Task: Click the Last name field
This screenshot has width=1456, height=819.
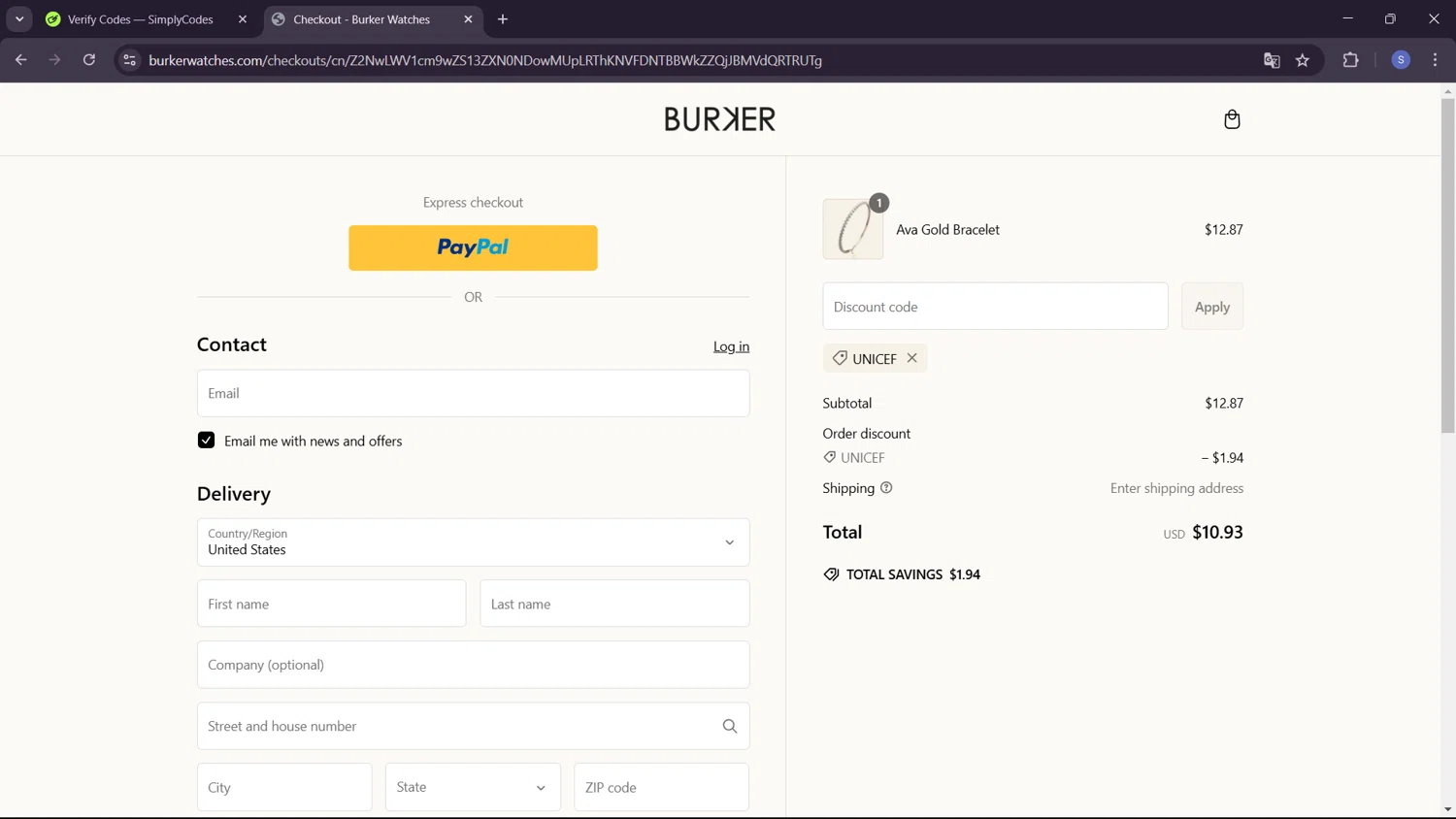Action: pos(614,604)
